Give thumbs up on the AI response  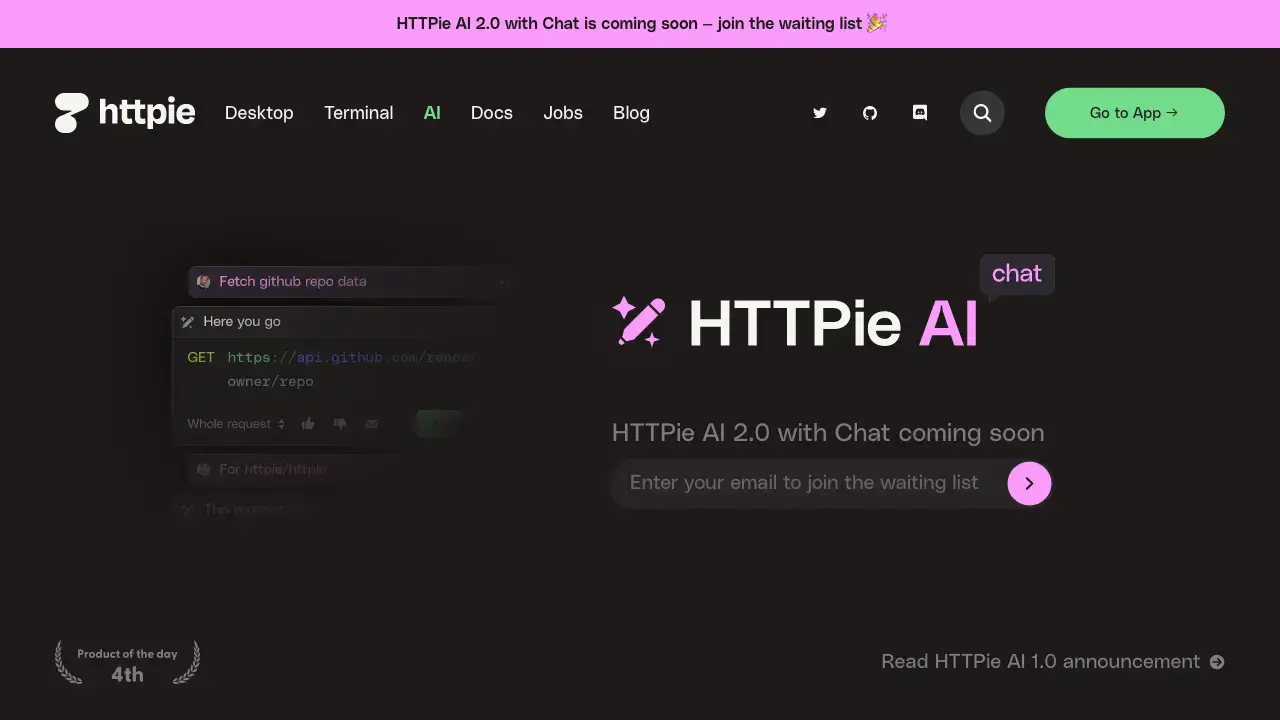pyautogui.click(x=308, y=423)
